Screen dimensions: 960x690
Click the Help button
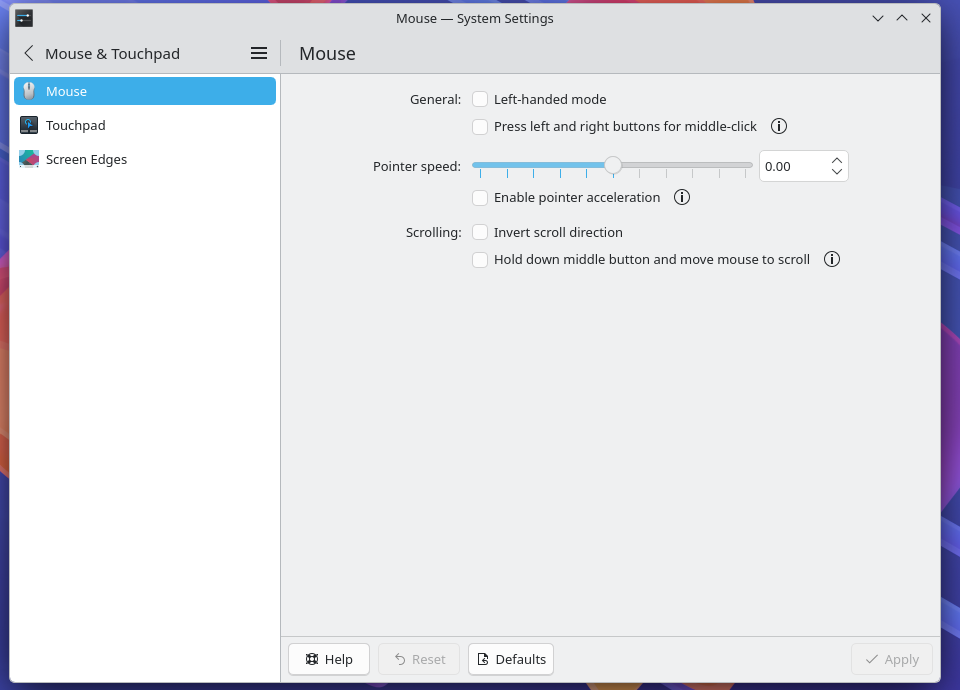click(329, 659)
